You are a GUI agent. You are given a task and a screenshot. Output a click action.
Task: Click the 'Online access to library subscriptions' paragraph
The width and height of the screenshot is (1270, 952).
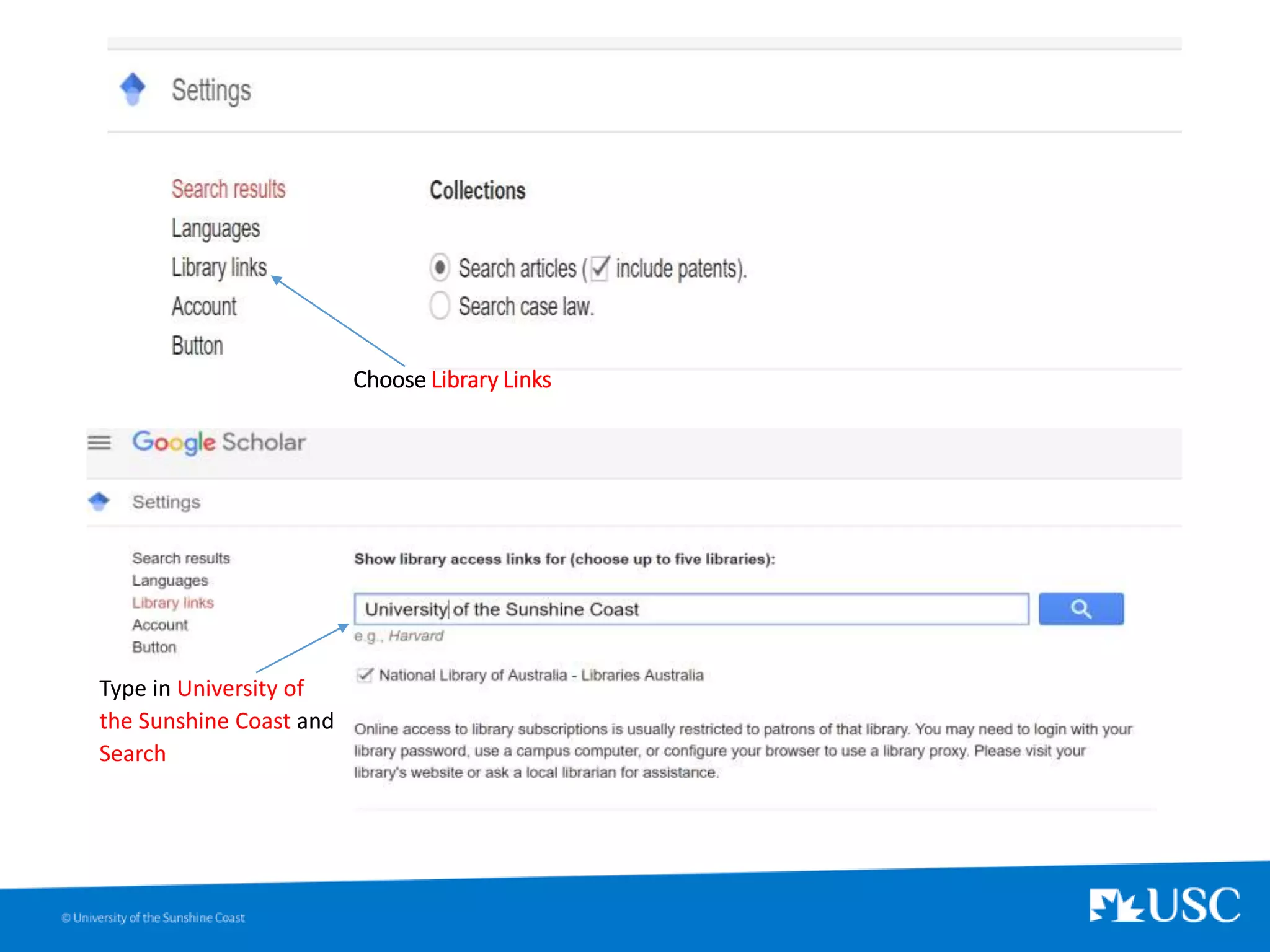(743, 751)
